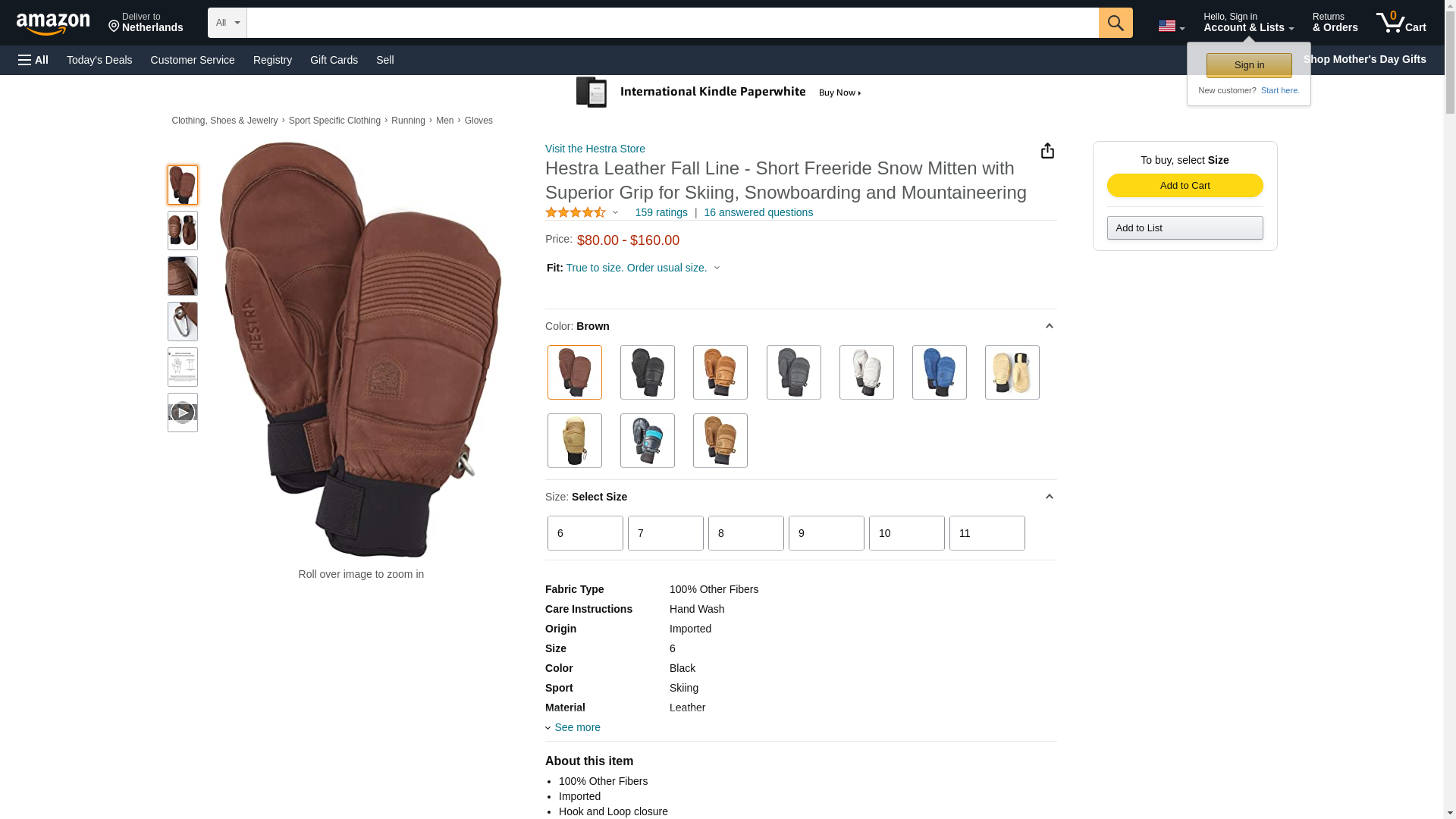Click into the Amazon search field
This screenshot has height=819, width=1456.
click(673, 23)
